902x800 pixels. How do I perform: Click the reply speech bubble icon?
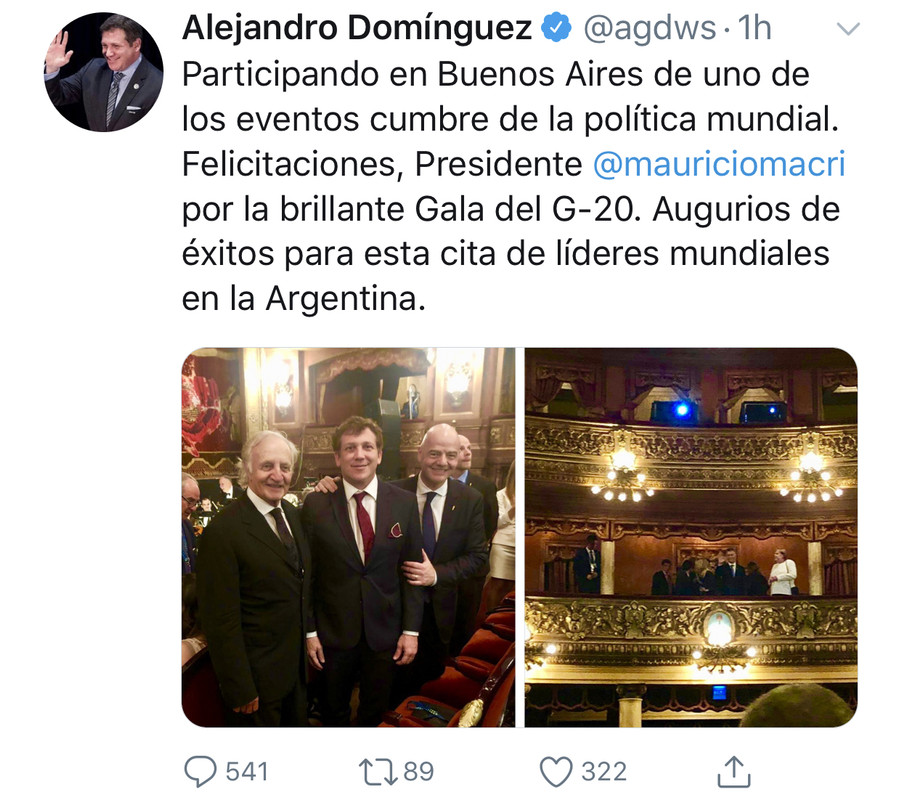tap(200, 771)
